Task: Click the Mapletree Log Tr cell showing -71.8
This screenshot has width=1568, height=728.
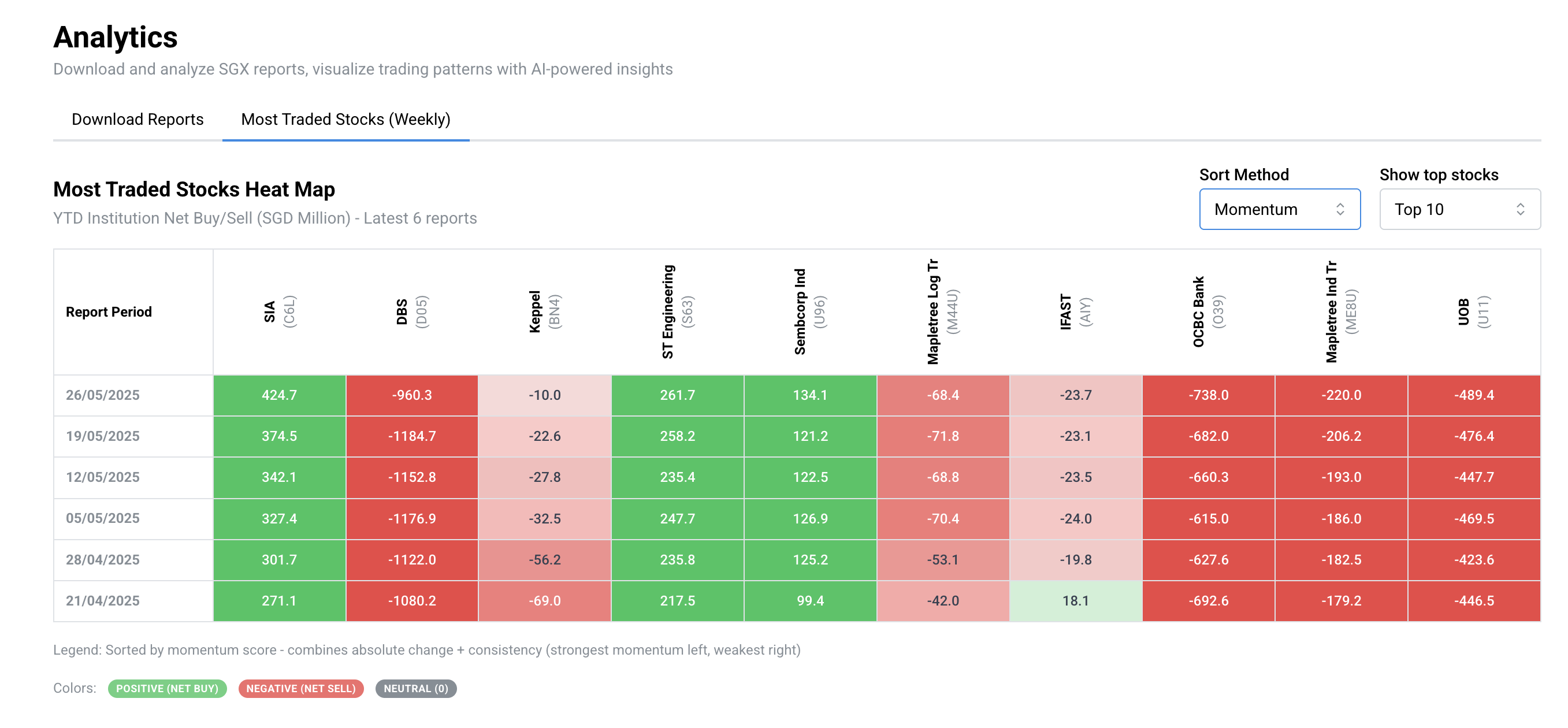Action: (943, 436)
